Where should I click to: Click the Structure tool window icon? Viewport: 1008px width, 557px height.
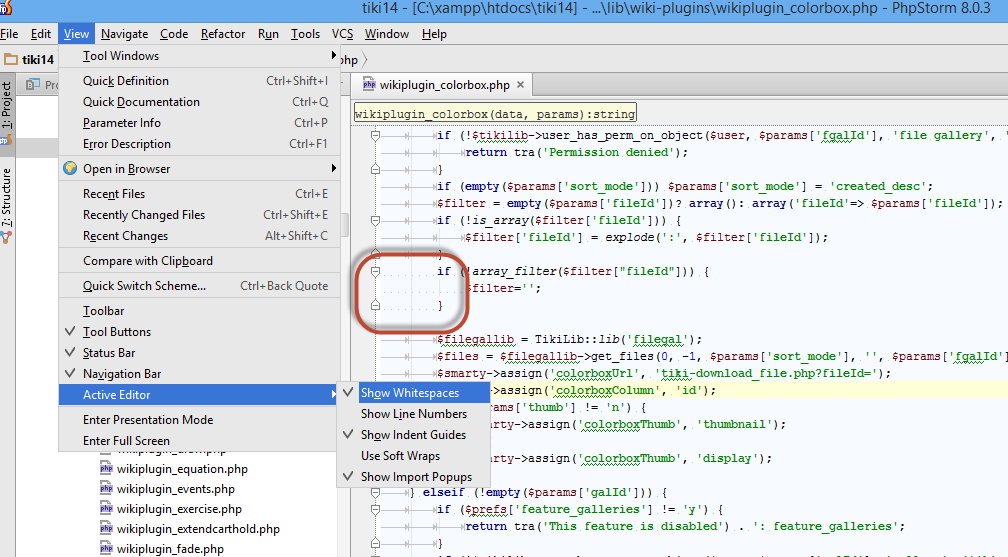[x=6, y=237]
